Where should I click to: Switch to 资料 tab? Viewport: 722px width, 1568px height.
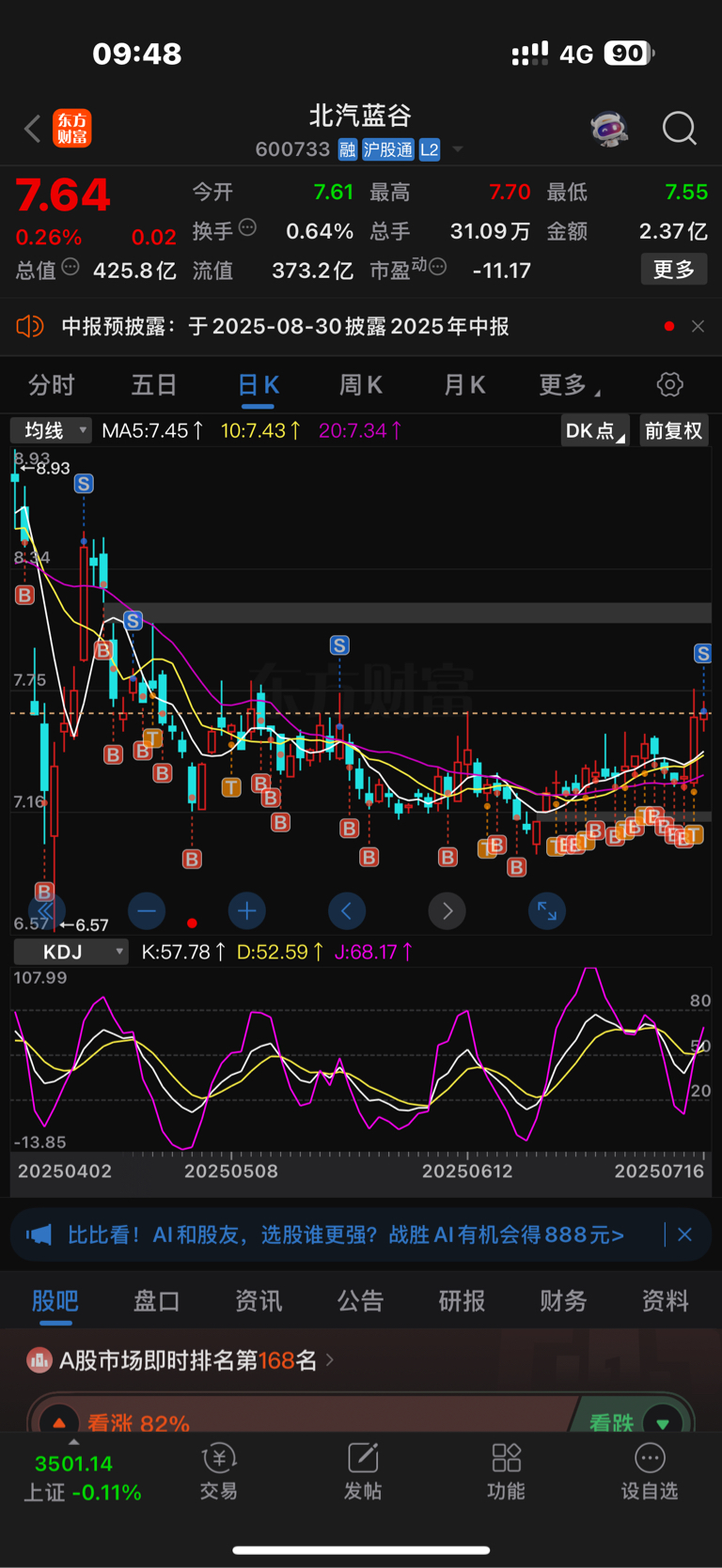[x=665, y=1301]
